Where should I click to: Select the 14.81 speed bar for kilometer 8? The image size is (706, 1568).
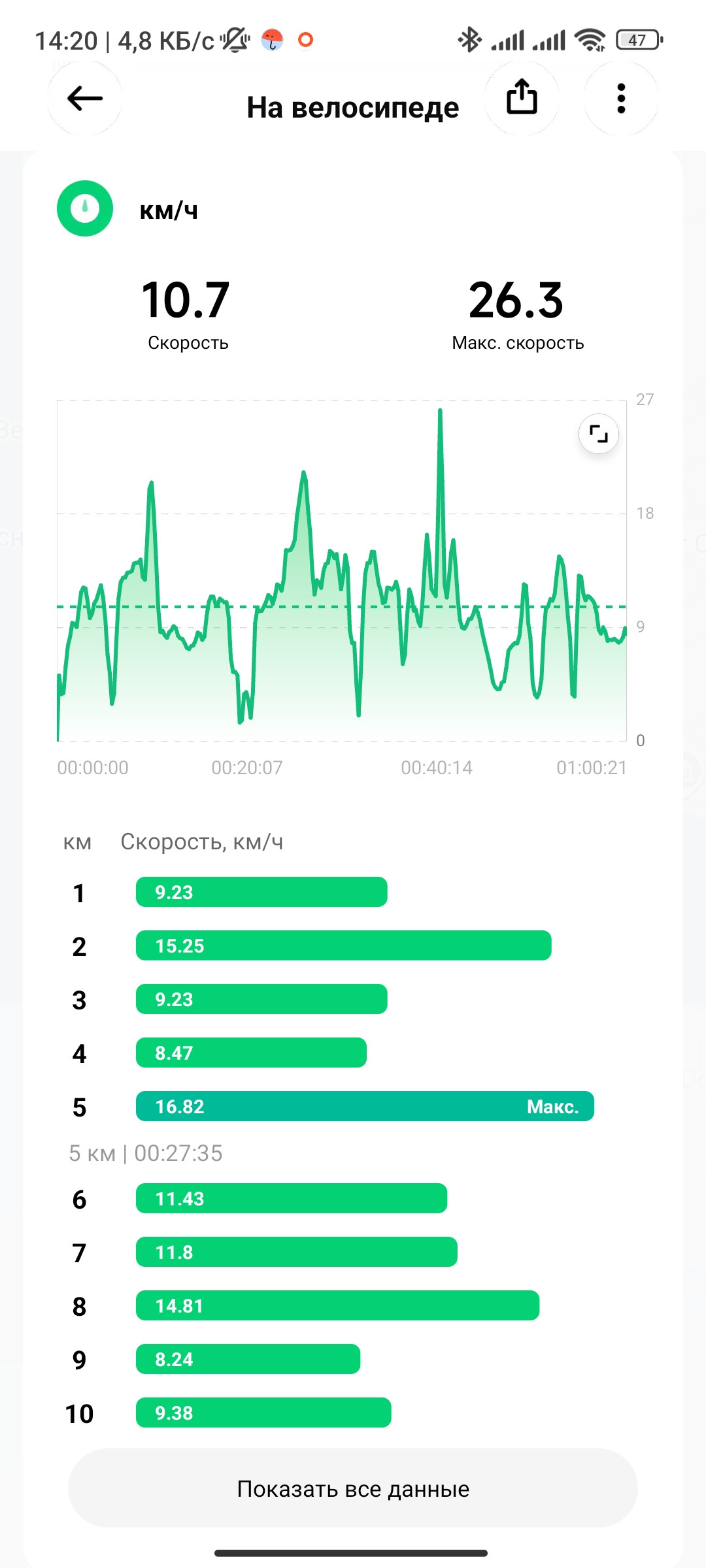(337, 1305)
